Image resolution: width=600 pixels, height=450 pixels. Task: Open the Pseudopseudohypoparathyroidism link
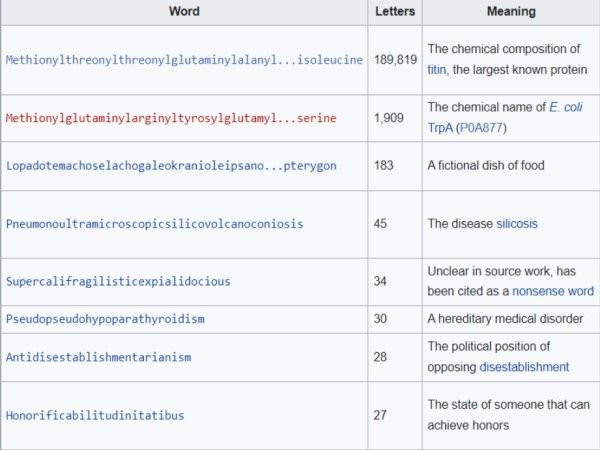(105, 319)
